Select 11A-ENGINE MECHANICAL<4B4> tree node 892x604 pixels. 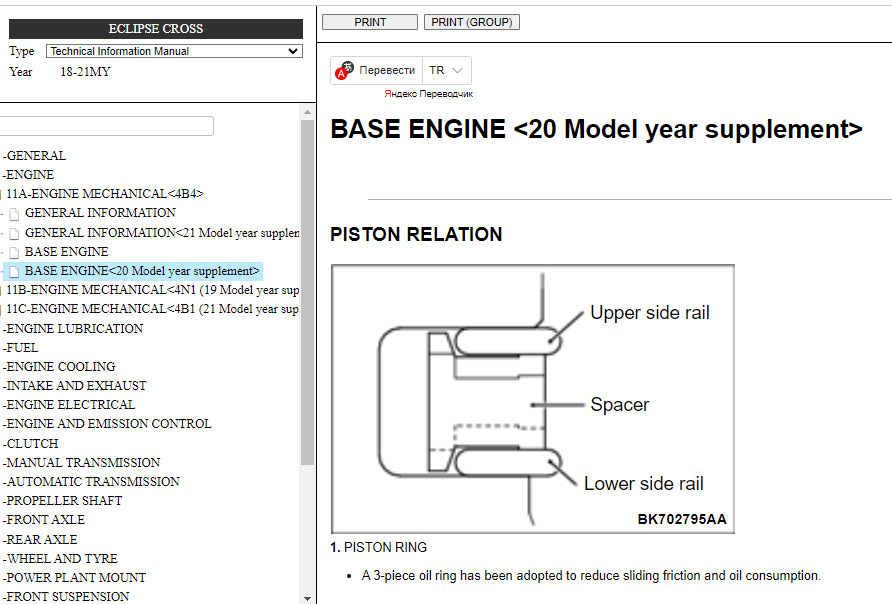[x=105, y=194]
